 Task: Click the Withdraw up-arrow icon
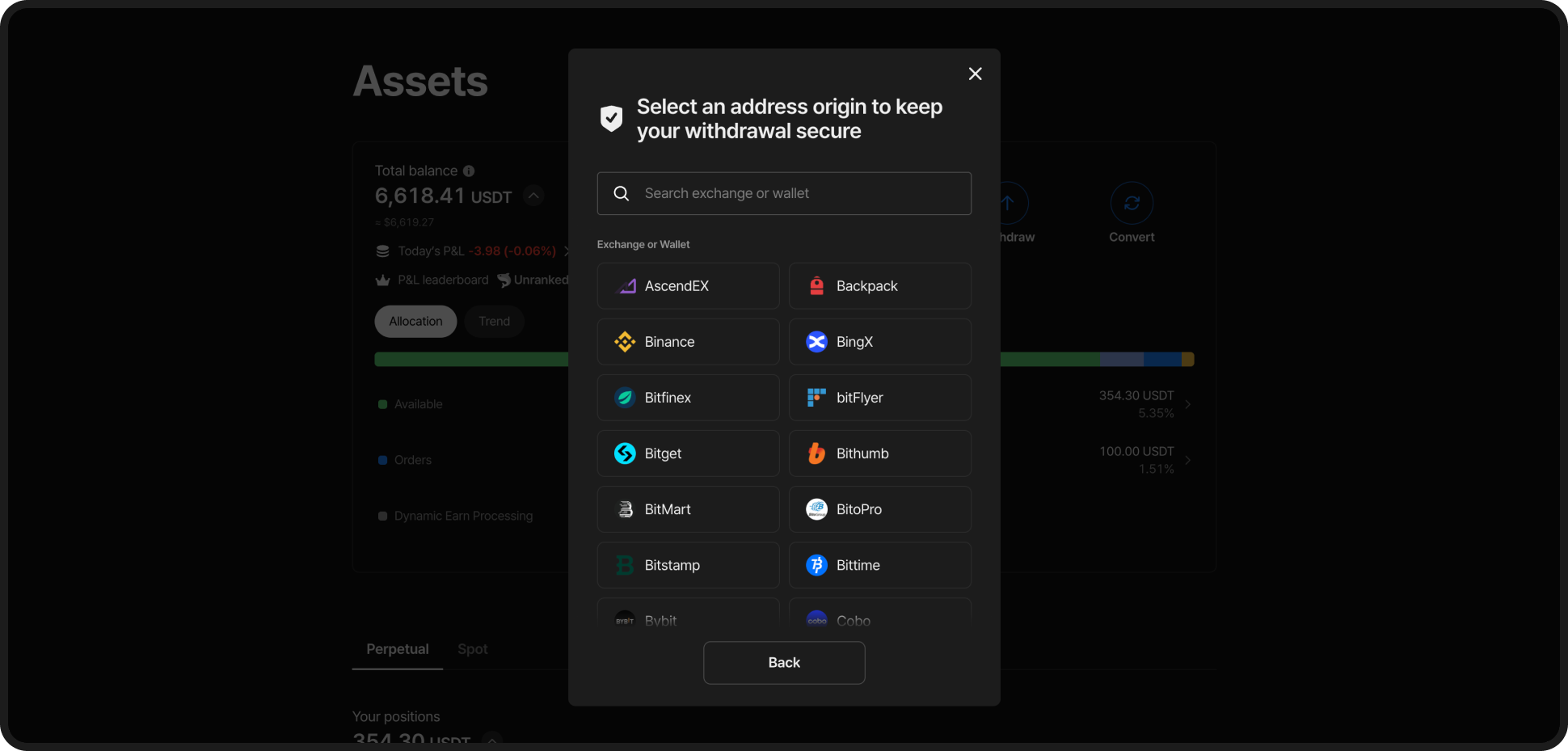tap(1007, 203)
